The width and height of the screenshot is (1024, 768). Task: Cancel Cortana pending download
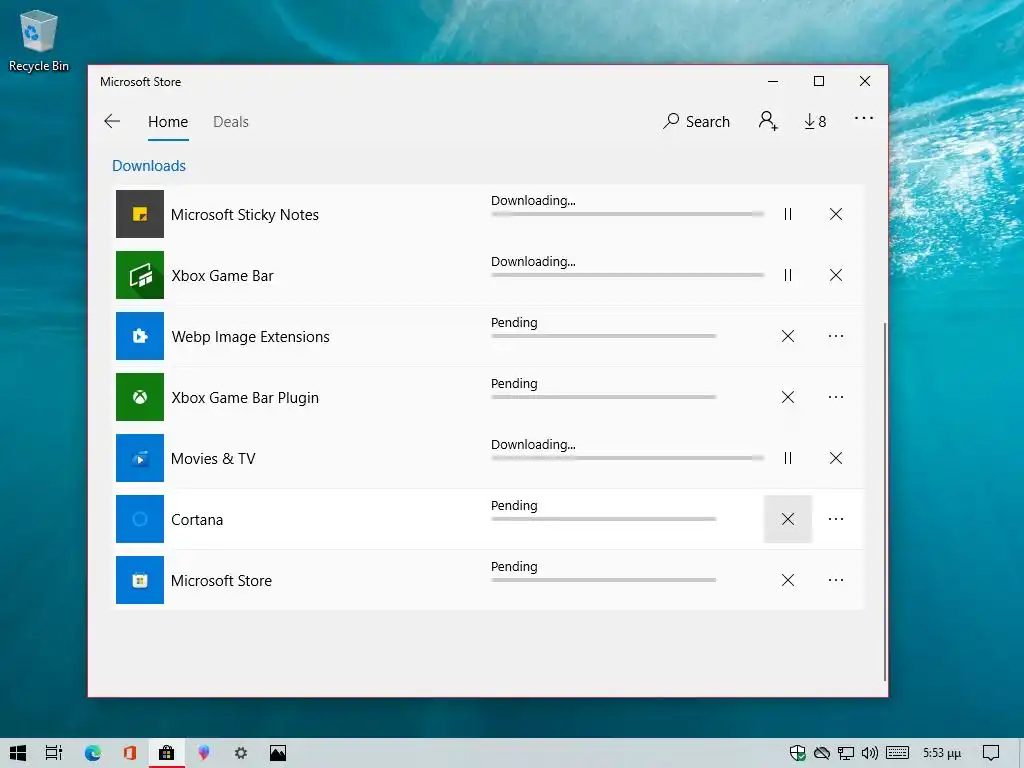click(x=788, y=519)
